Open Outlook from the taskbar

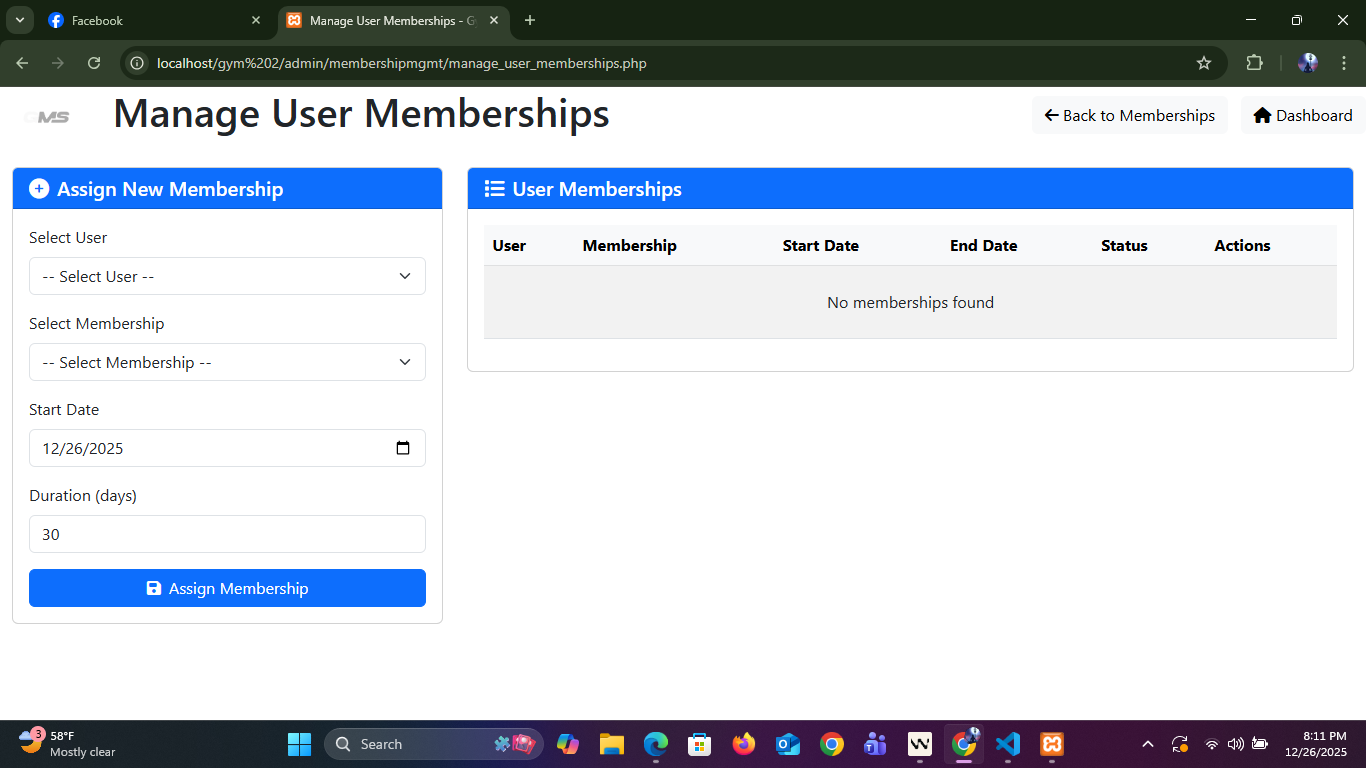point(787,744)
